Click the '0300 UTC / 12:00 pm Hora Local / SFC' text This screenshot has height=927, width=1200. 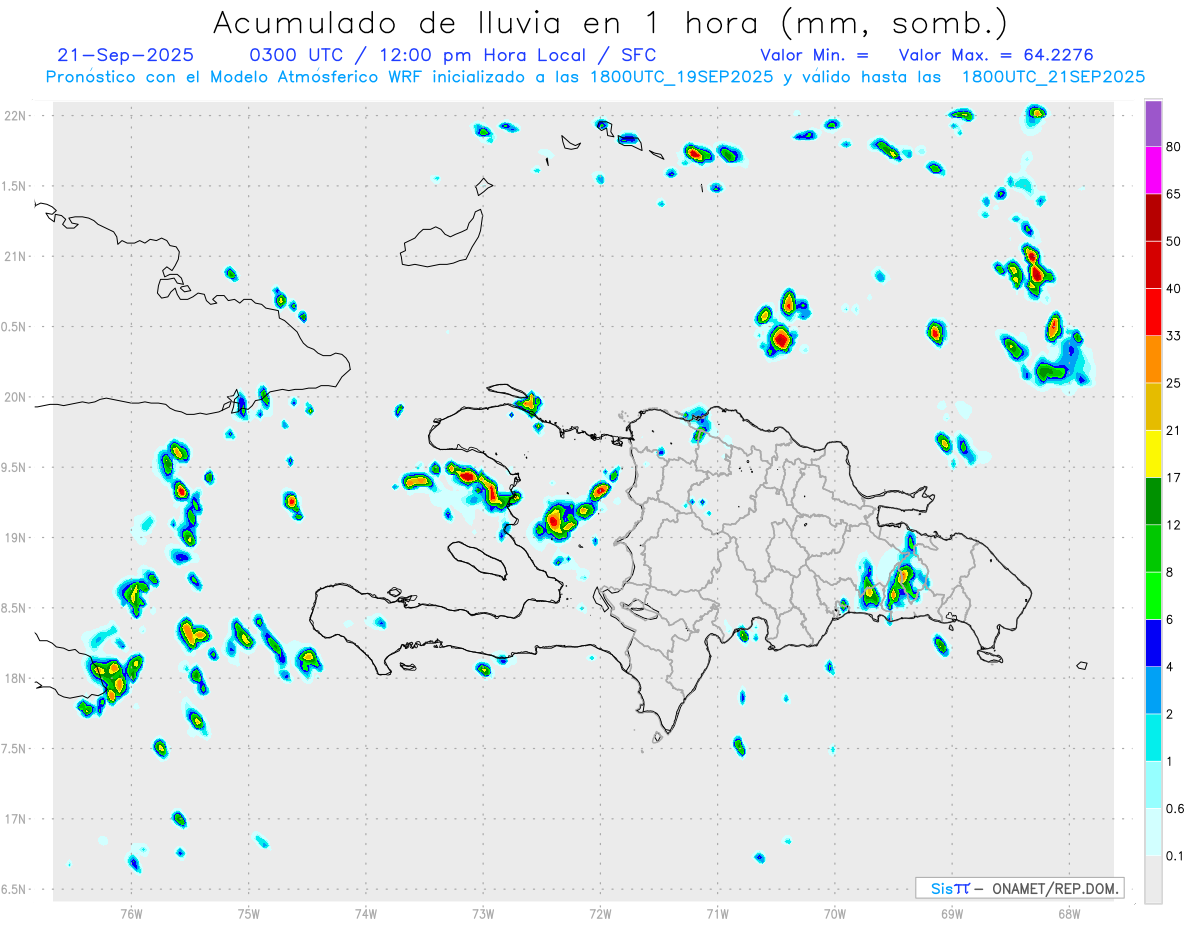(452, 55)
